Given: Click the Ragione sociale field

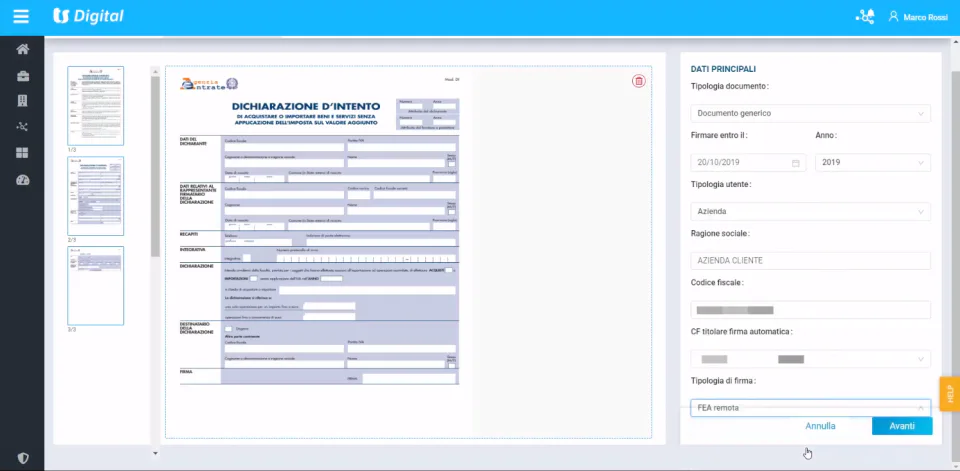Looking at the screenshot, I should pos(811,260).
